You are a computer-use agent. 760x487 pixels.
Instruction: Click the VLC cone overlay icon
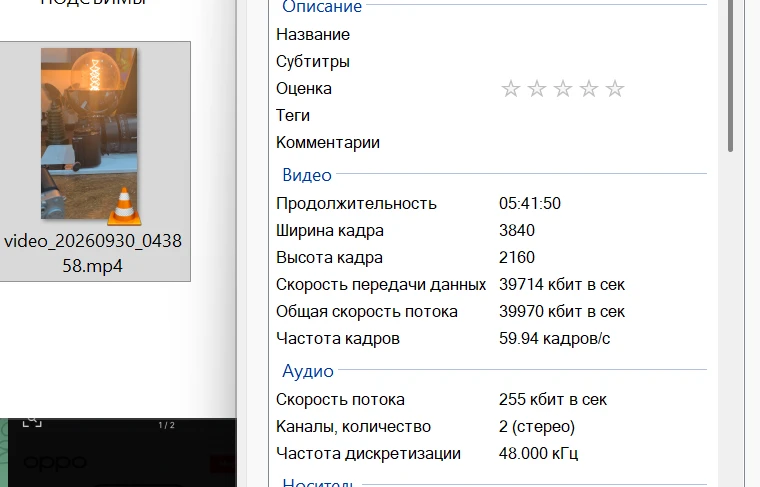coord(124,206)
